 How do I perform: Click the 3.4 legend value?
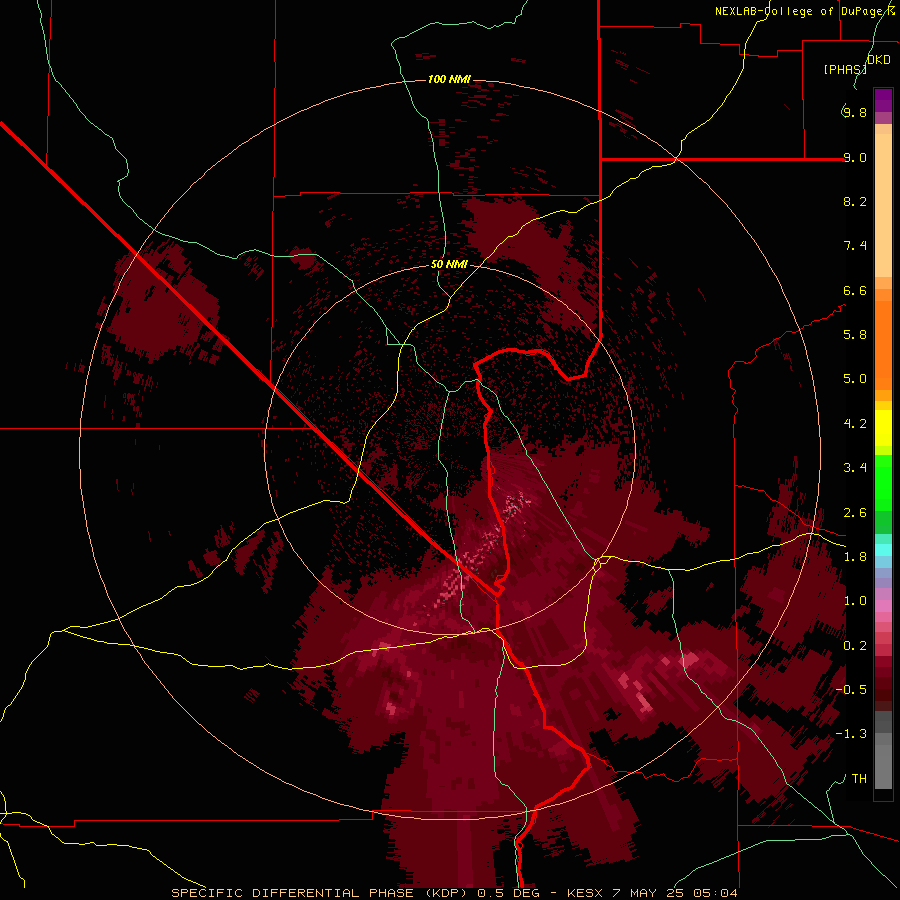[855, 468]
